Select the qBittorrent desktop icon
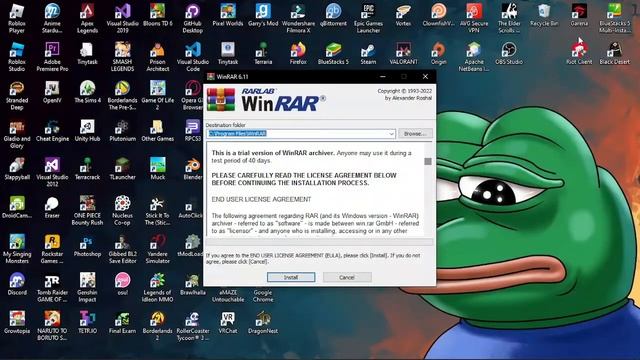Viewport: 640px width, 360px height. [333, 15]
